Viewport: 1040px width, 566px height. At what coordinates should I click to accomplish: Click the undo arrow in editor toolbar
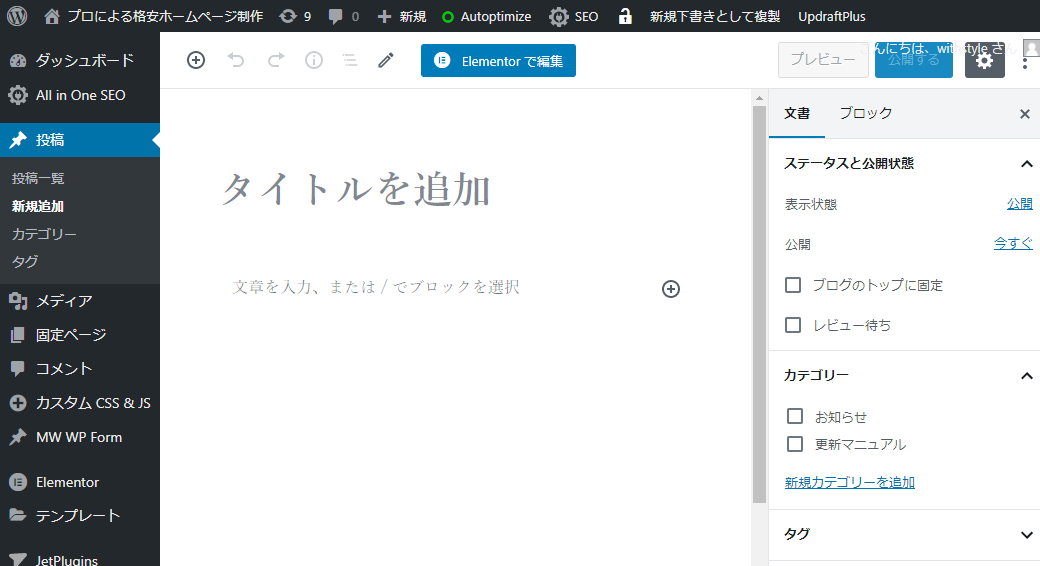(235, 60)
